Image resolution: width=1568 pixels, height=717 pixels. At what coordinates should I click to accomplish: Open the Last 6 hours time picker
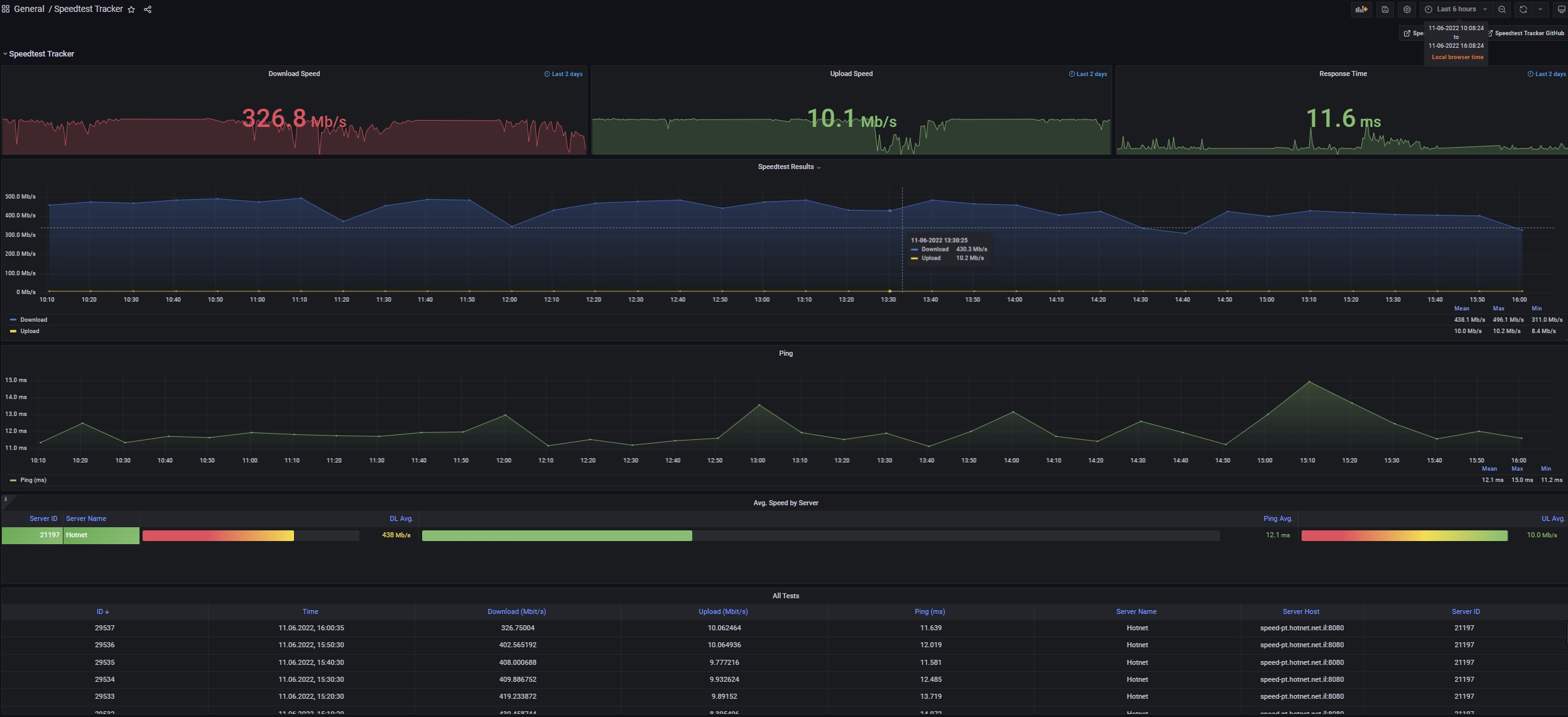pyautogui.click(x=1456, y=9)
